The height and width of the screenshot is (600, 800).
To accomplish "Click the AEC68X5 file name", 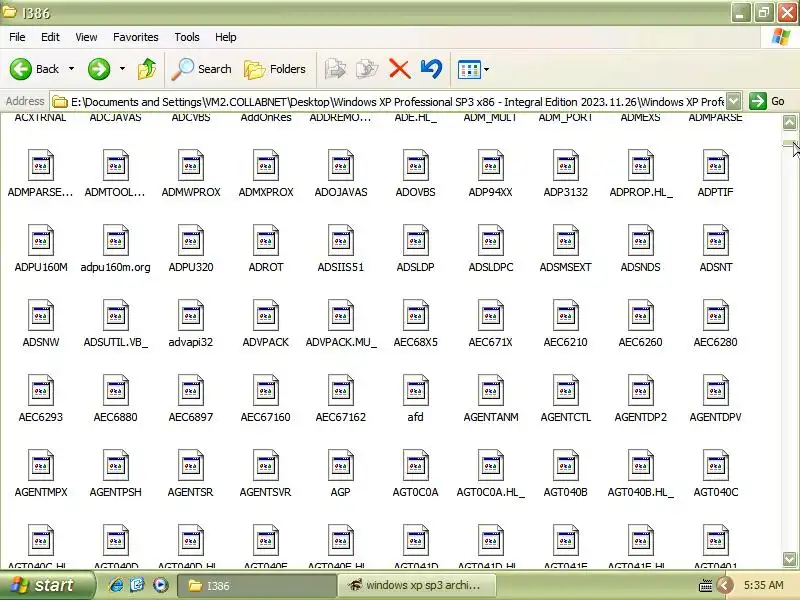I will coord(416,342).
